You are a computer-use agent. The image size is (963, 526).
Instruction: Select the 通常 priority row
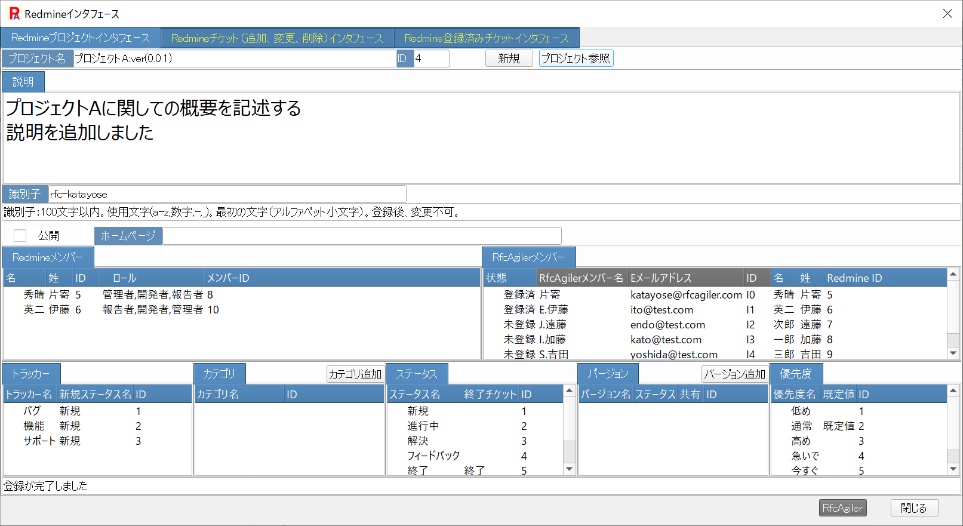(859, 426)
